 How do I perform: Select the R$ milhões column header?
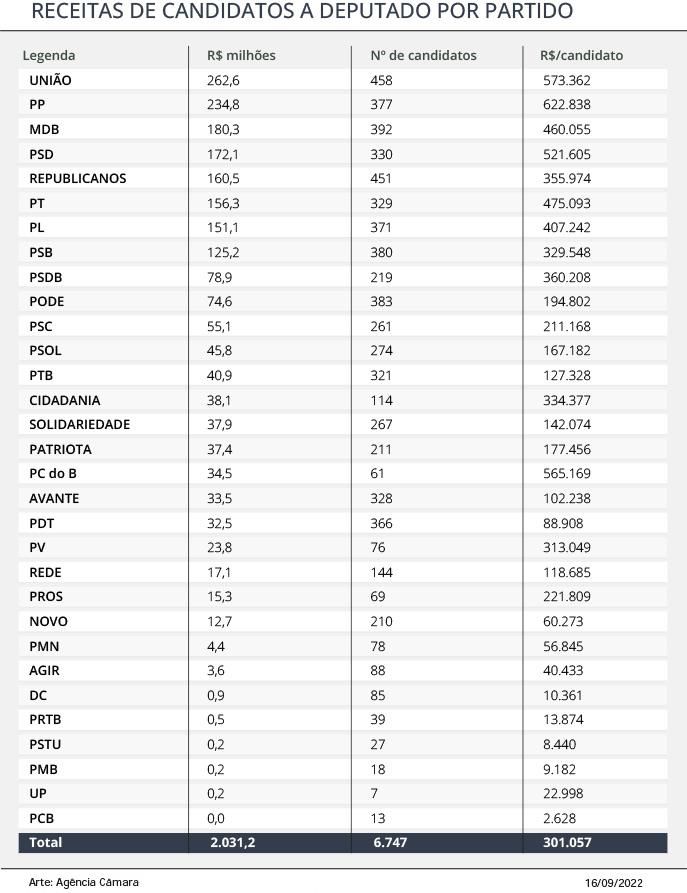241,55
